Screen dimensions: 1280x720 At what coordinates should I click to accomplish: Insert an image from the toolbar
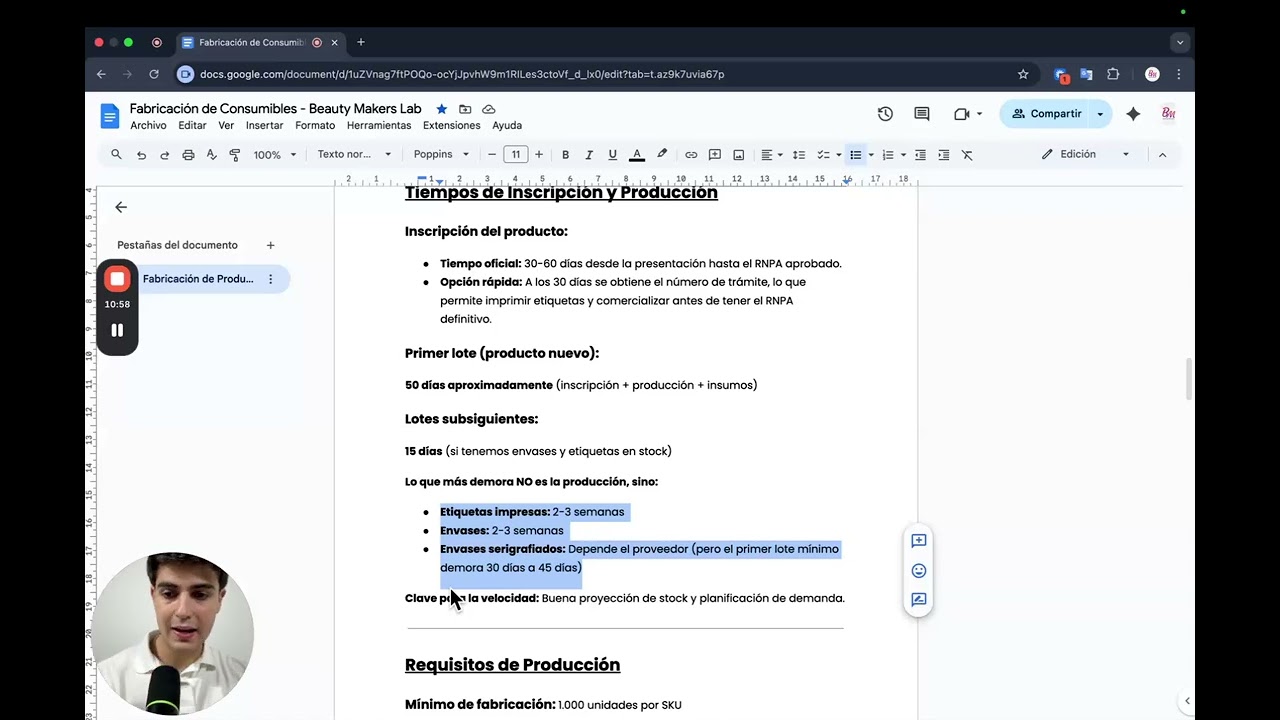[x=739, y=155]
